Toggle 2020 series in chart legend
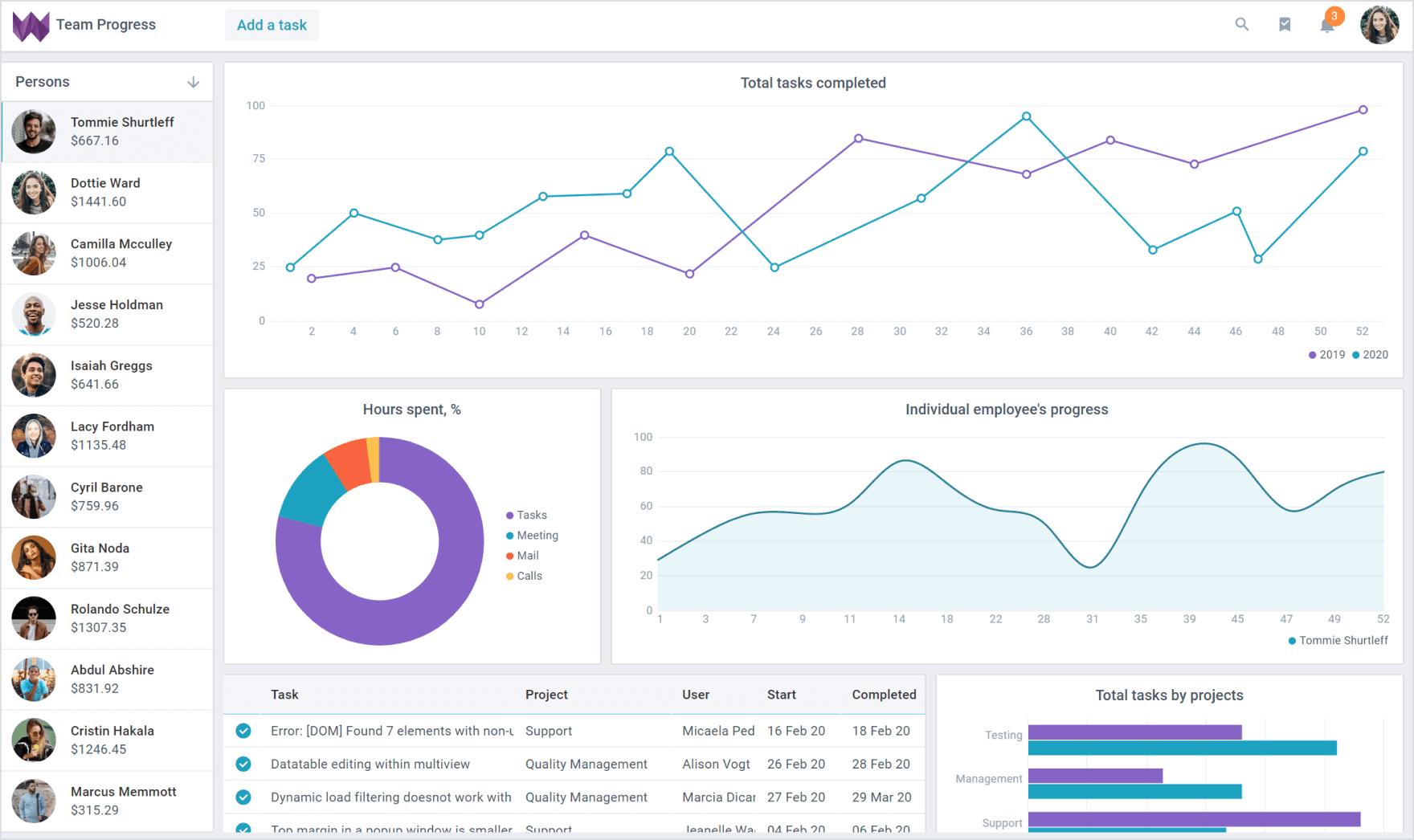 click(1370, 355)
